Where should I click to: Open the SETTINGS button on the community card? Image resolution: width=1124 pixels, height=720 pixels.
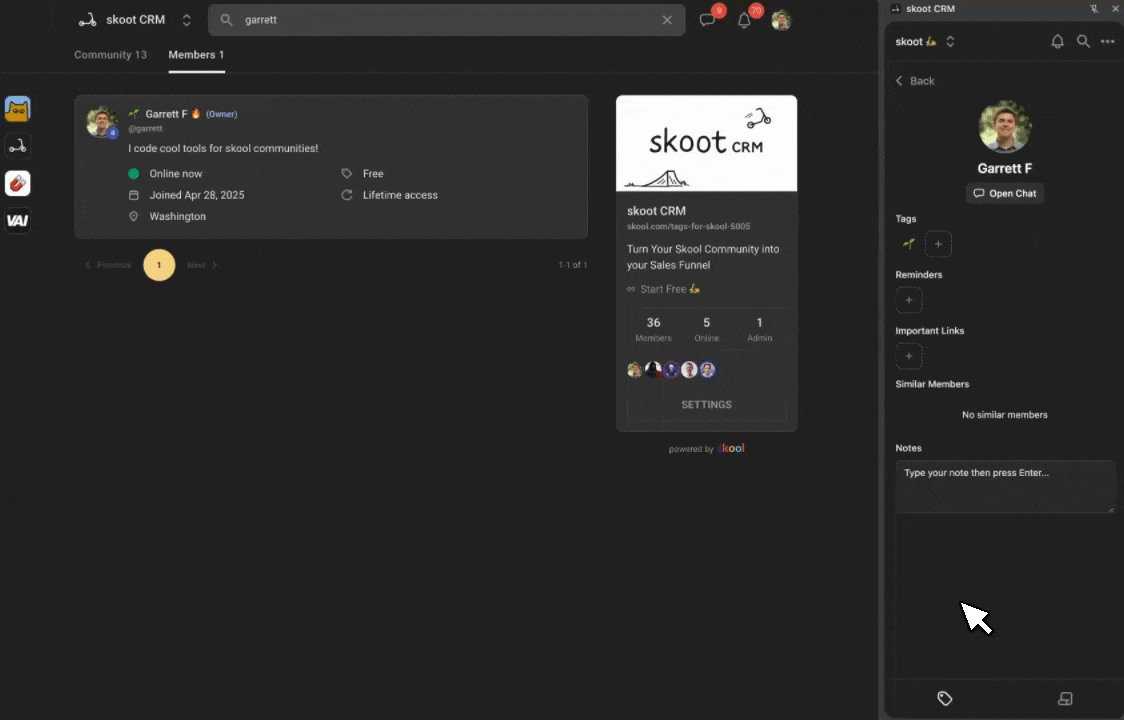[706, 404]
